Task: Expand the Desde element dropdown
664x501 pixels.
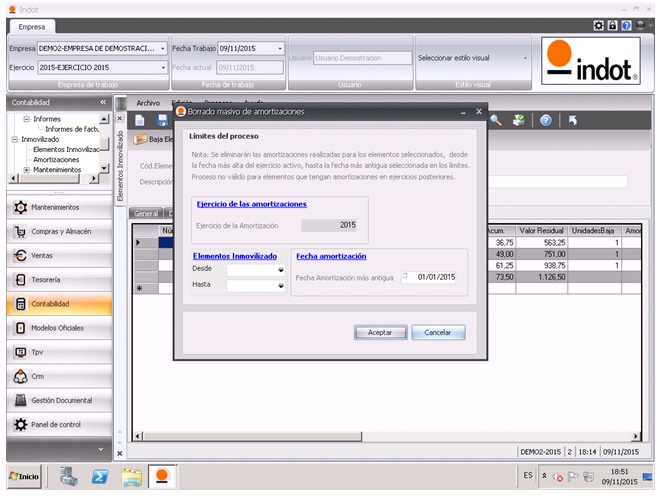Action: pos(281,270)
